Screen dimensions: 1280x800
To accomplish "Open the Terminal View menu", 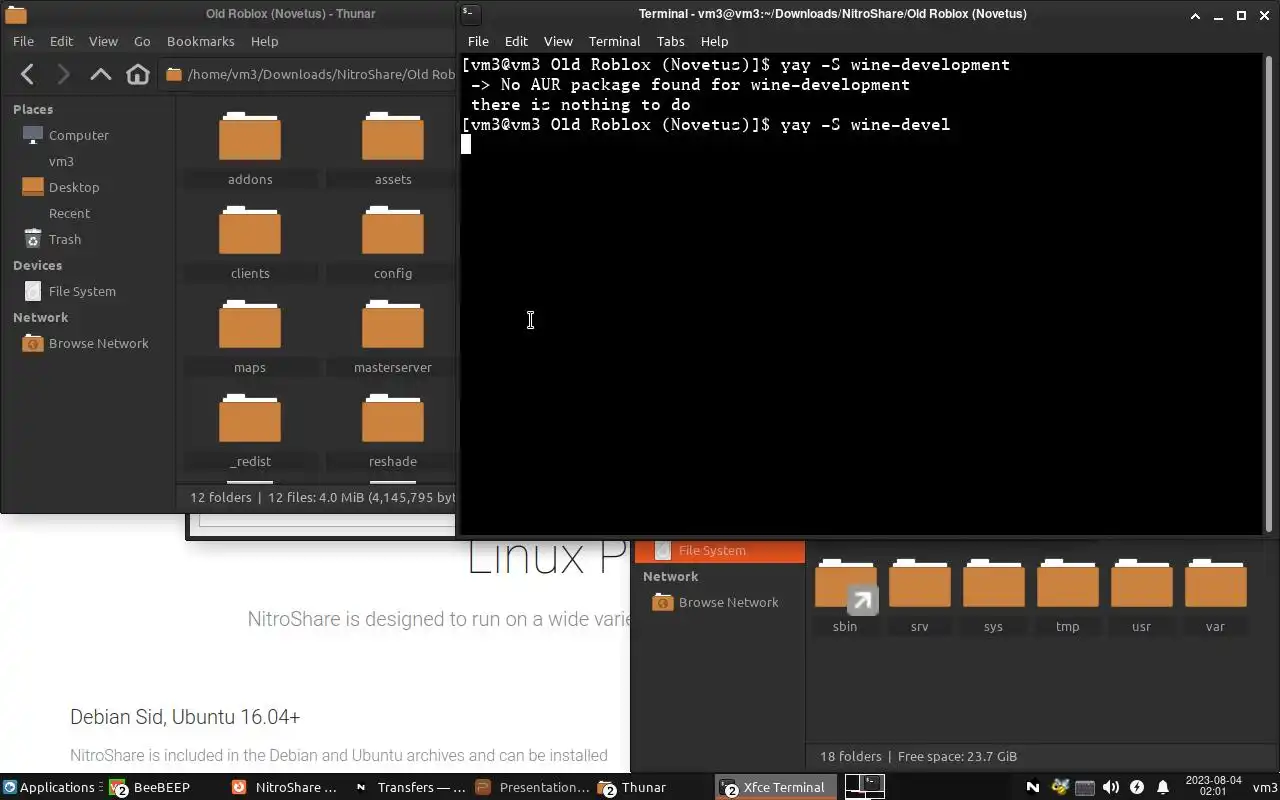I will click(558, 41).
